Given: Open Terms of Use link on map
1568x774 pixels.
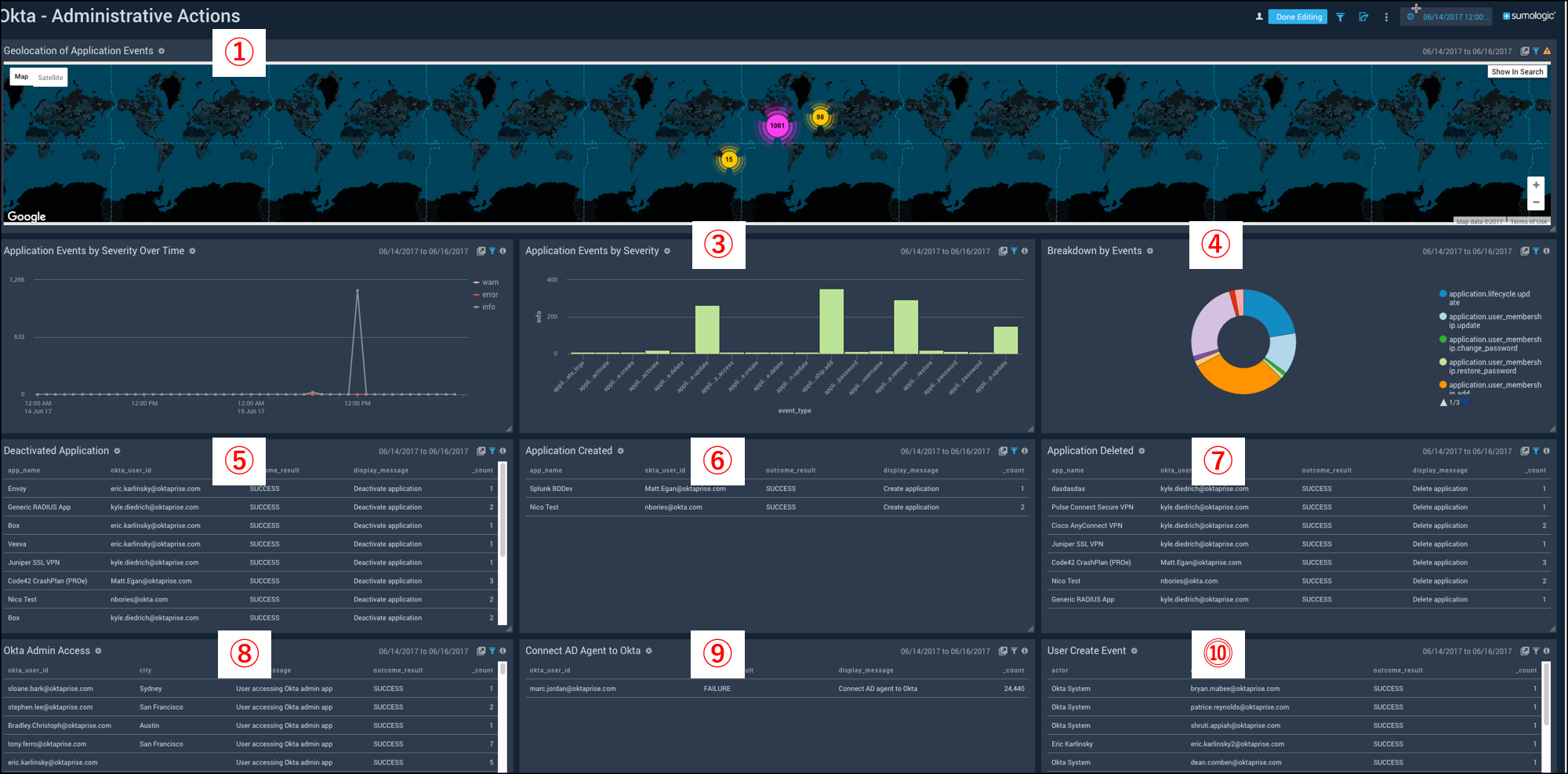Looking at the screenshot, I should (1529, 222).
